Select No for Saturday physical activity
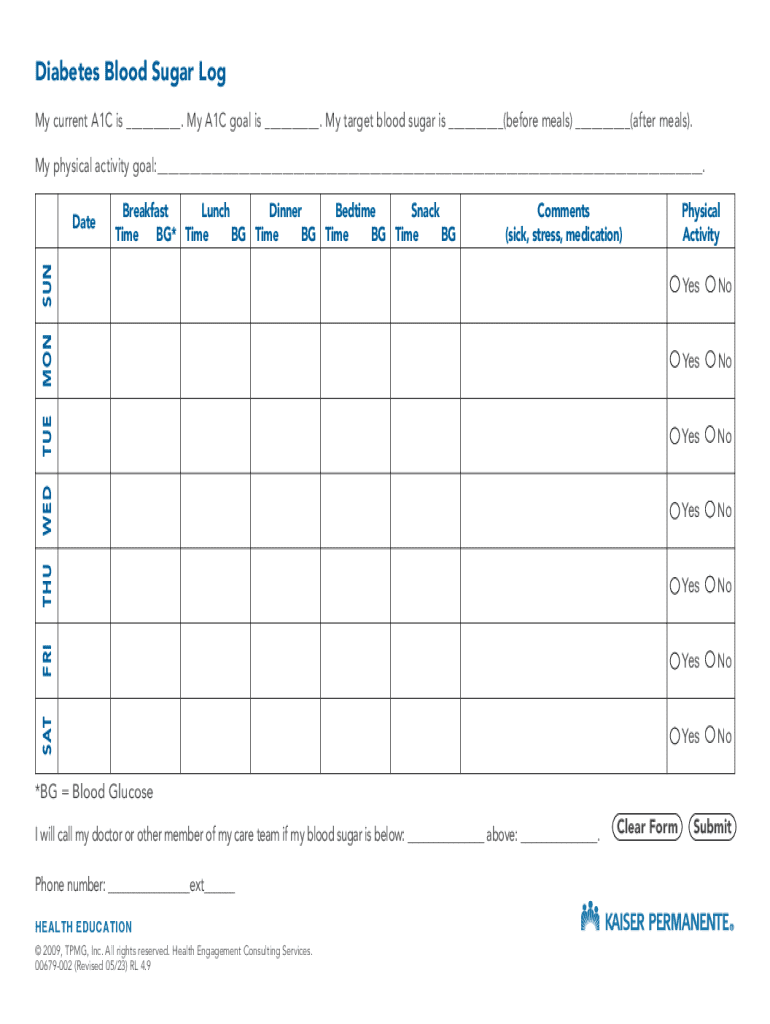Screen dimensions: 770x1024 click(711, 735)
